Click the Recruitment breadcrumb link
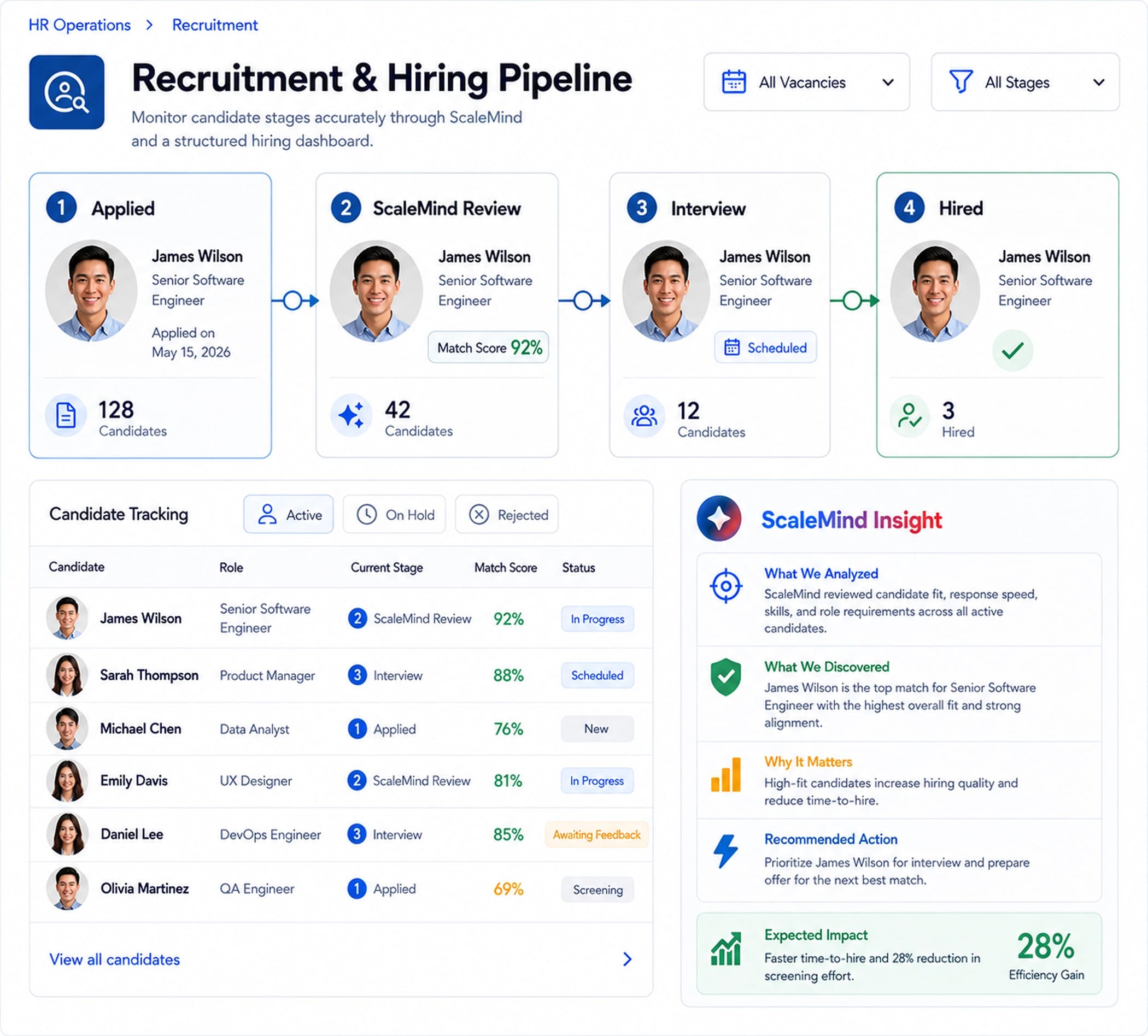Screen dimensions: 1148x1036 (x=215, y=25)
